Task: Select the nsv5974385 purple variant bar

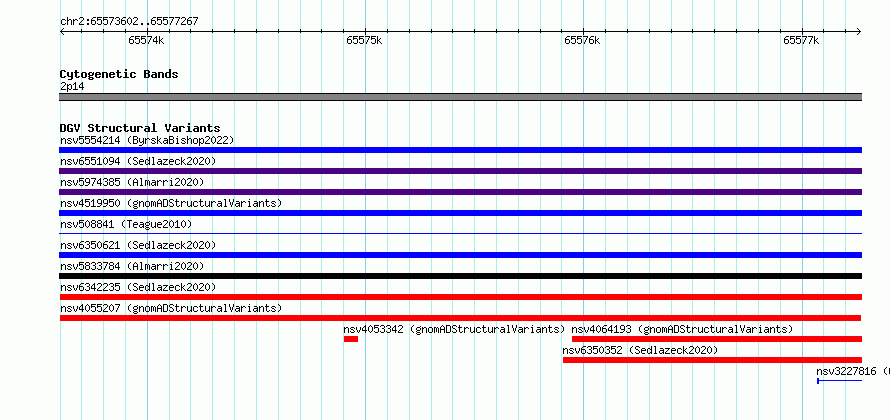Action: coord(460,192)
